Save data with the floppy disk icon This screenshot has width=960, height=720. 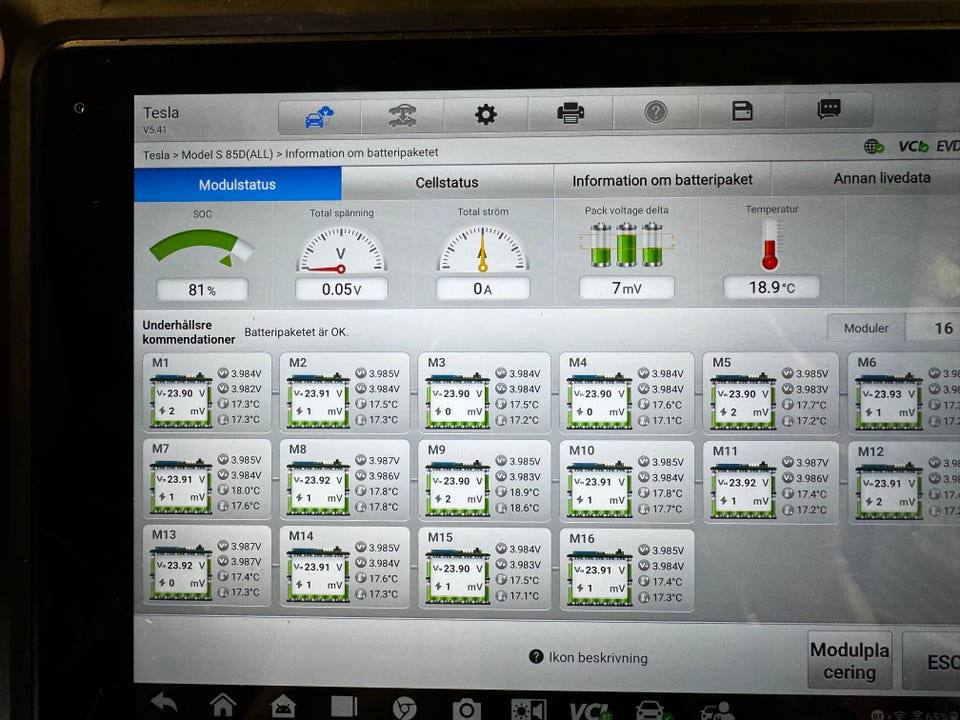pyautogui.click(x=742, y=111)
